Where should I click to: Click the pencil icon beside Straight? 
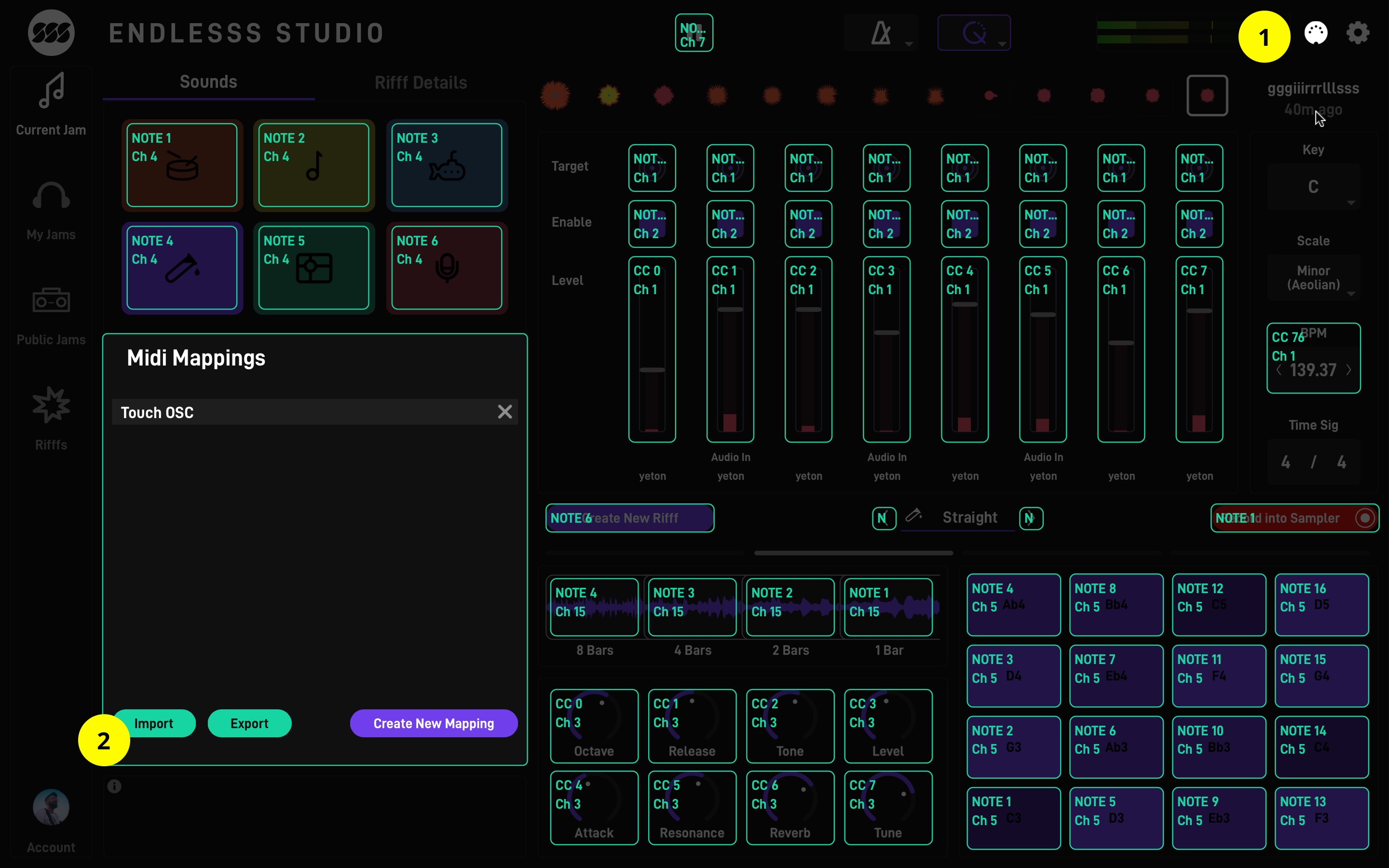tap(913, 515)
